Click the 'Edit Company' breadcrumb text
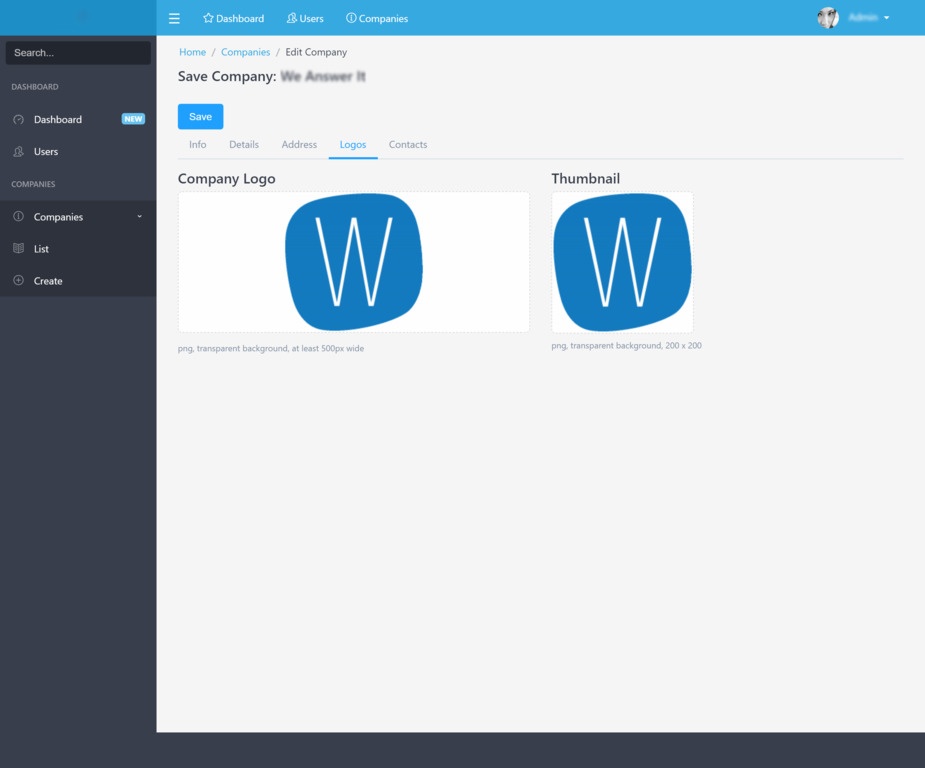Image resolution: width=925 pixels, height=768 pixels. point(316,52)
